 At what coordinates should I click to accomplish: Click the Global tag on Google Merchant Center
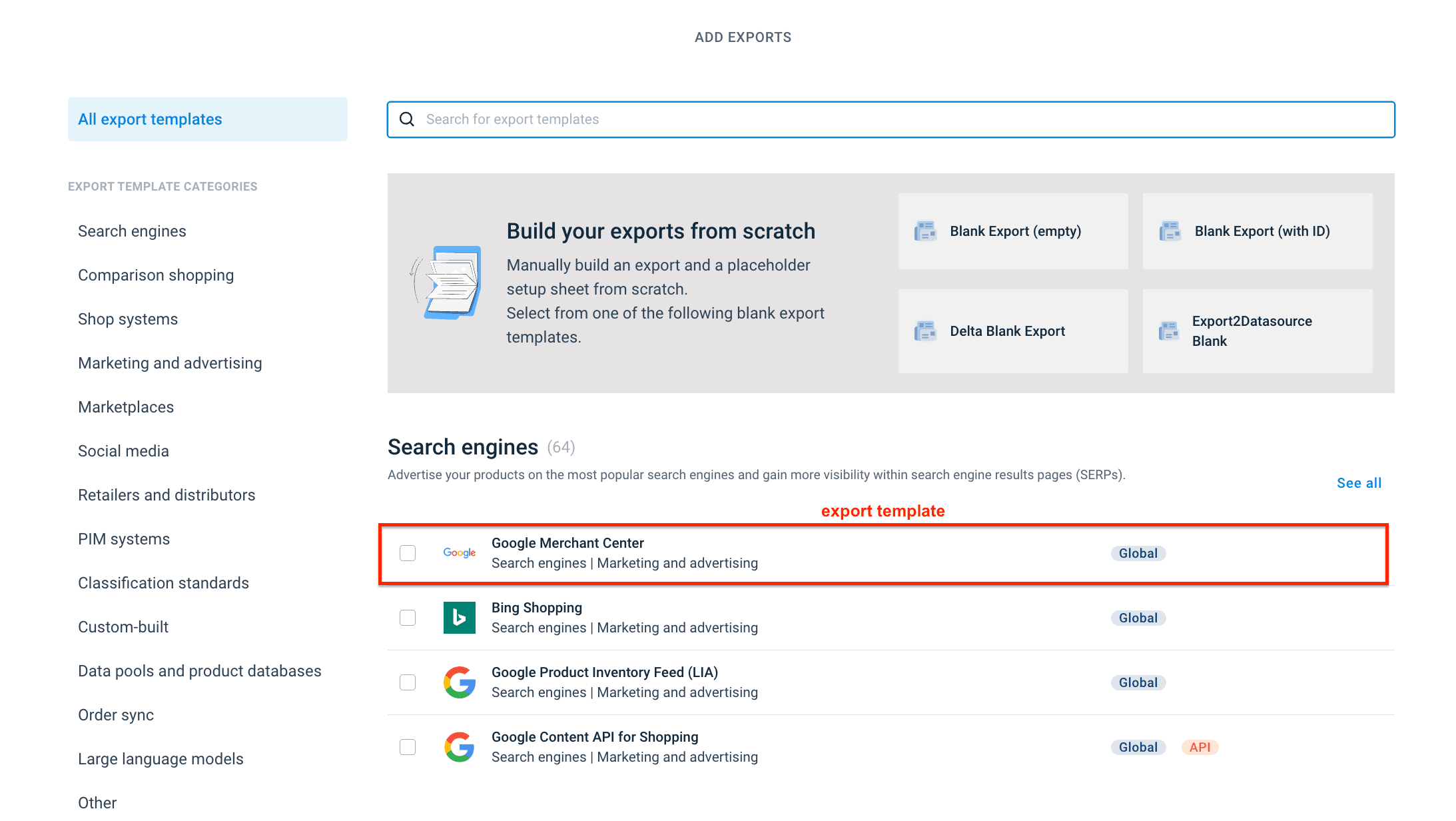1138,553
